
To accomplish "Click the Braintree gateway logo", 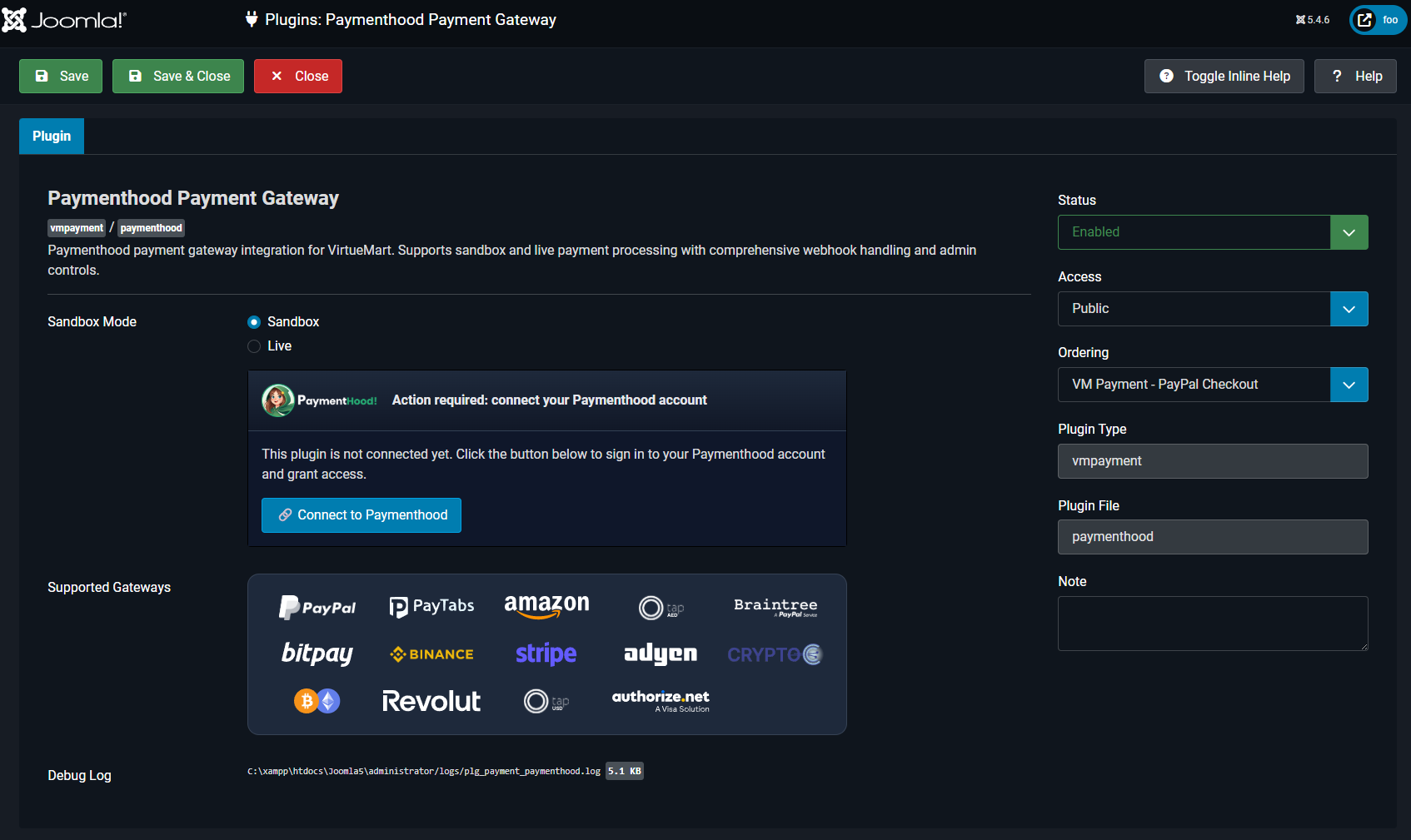I will pyautogui.click(x=775, y=607).
